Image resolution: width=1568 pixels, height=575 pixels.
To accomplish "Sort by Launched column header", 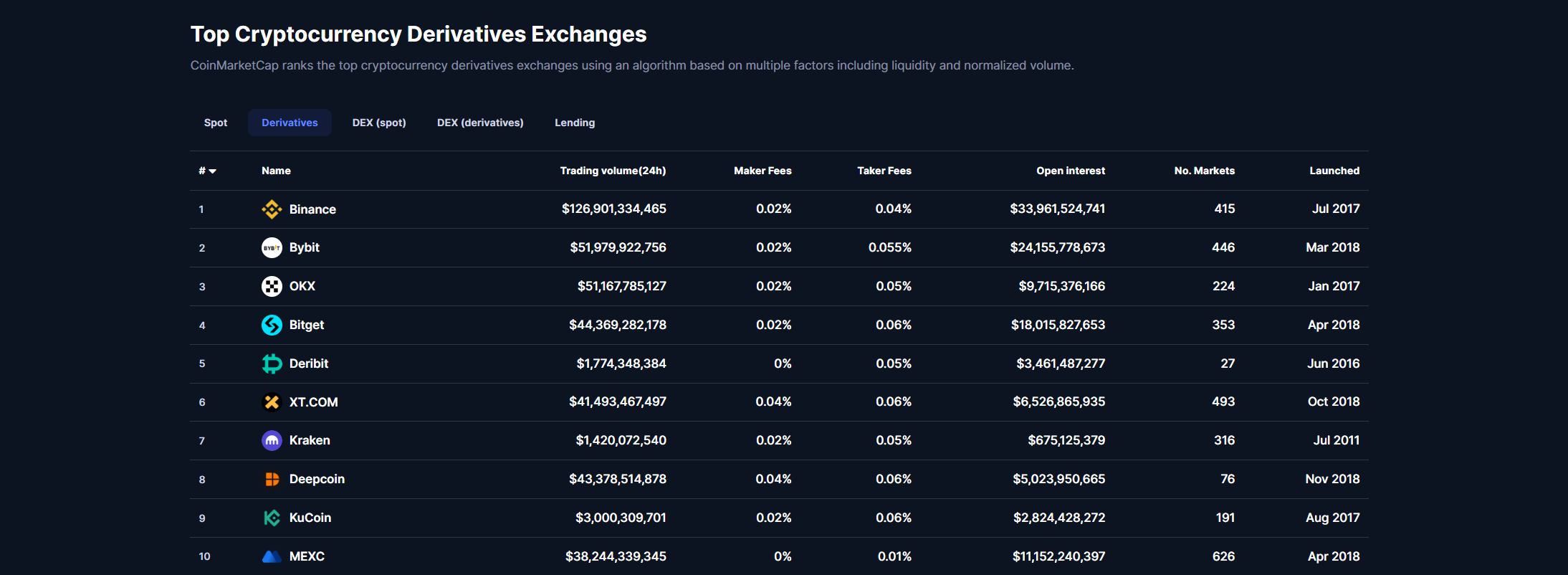I will [1334, 171].
